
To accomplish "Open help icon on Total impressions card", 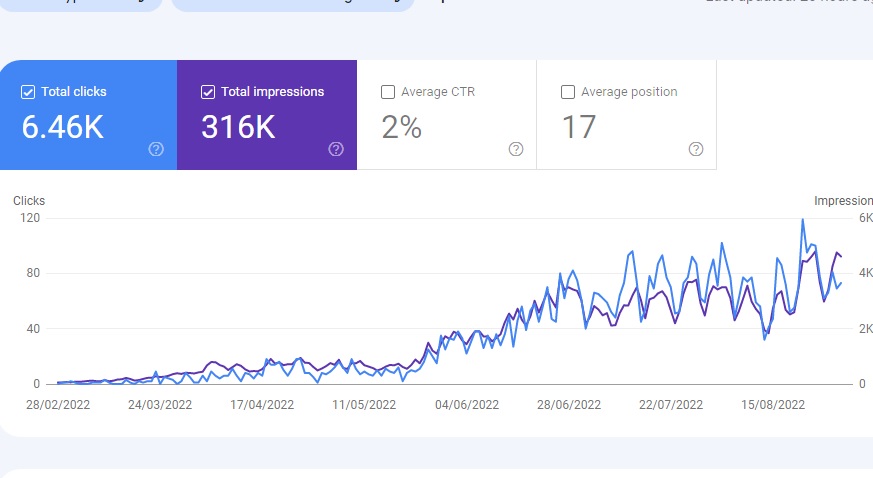I will [x=336, y=149].
